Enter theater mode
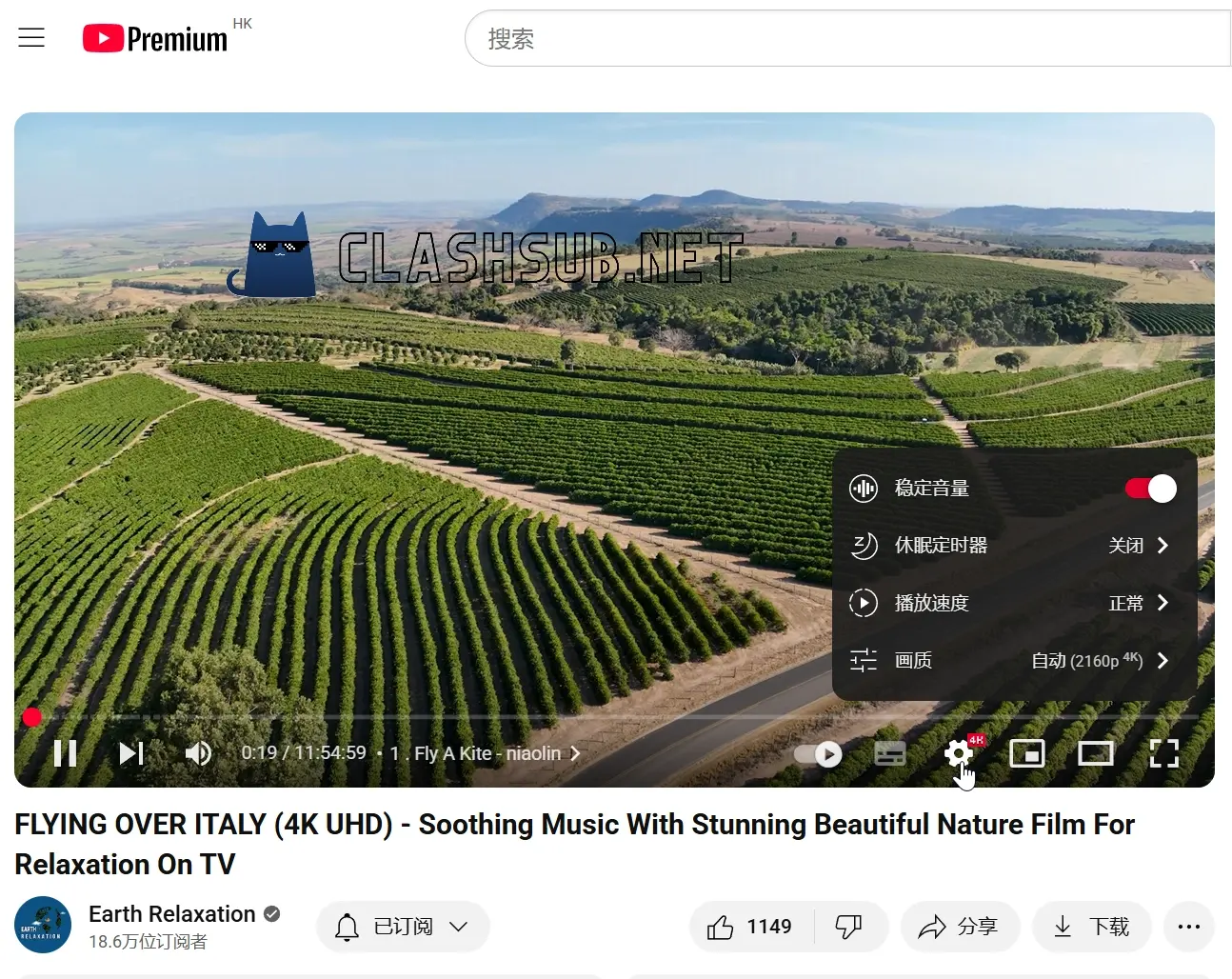 [x=1095, y=753]
